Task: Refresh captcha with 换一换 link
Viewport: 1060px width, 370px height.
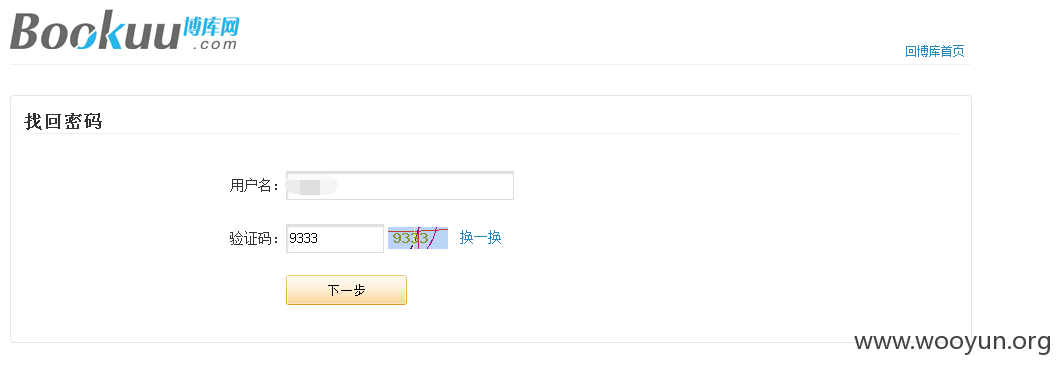Action: pyautogui.click(x=481, y=237)
